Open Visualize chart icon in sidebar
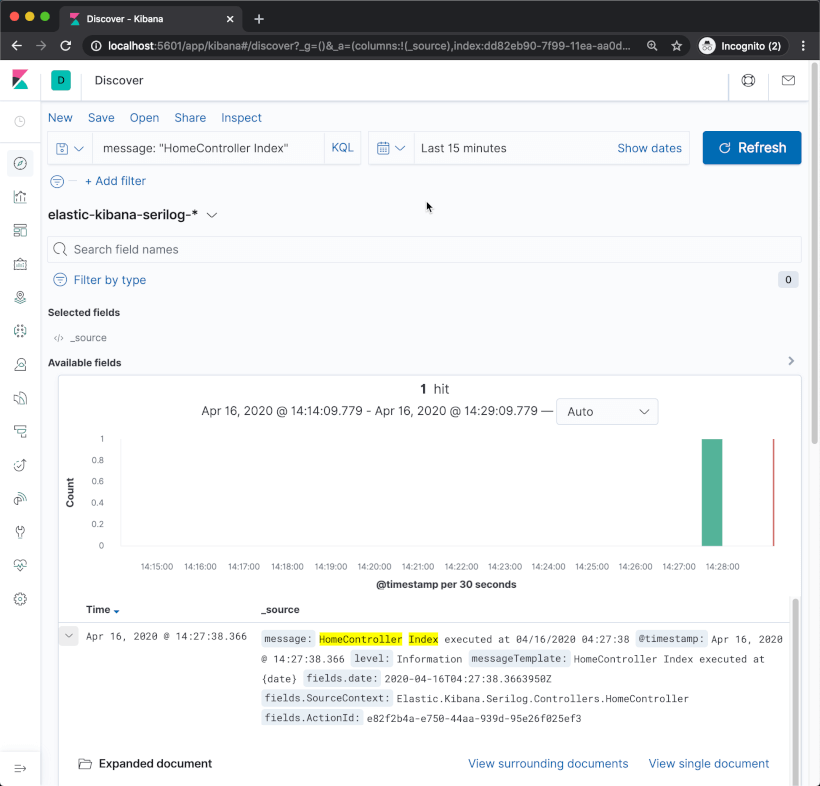The height and width of the screenshot is (786, 820). click(x=20, y=197)
